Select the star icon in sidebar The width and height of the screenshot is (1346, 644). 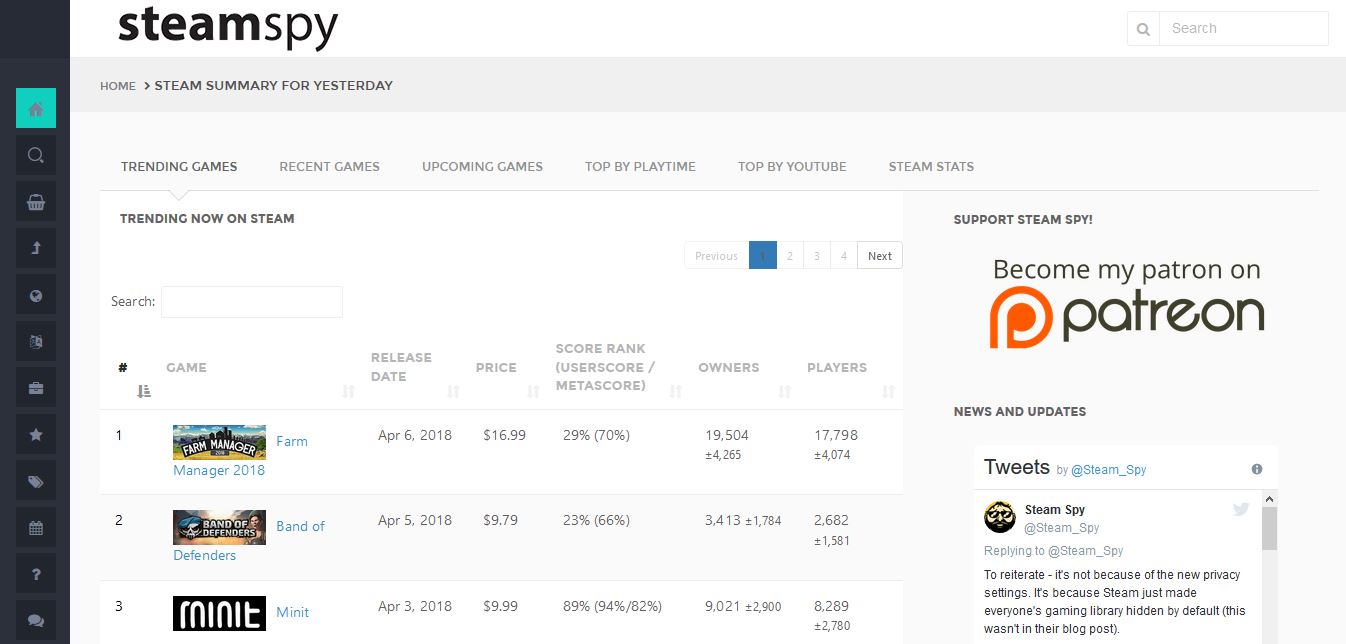tap(36, 434)
